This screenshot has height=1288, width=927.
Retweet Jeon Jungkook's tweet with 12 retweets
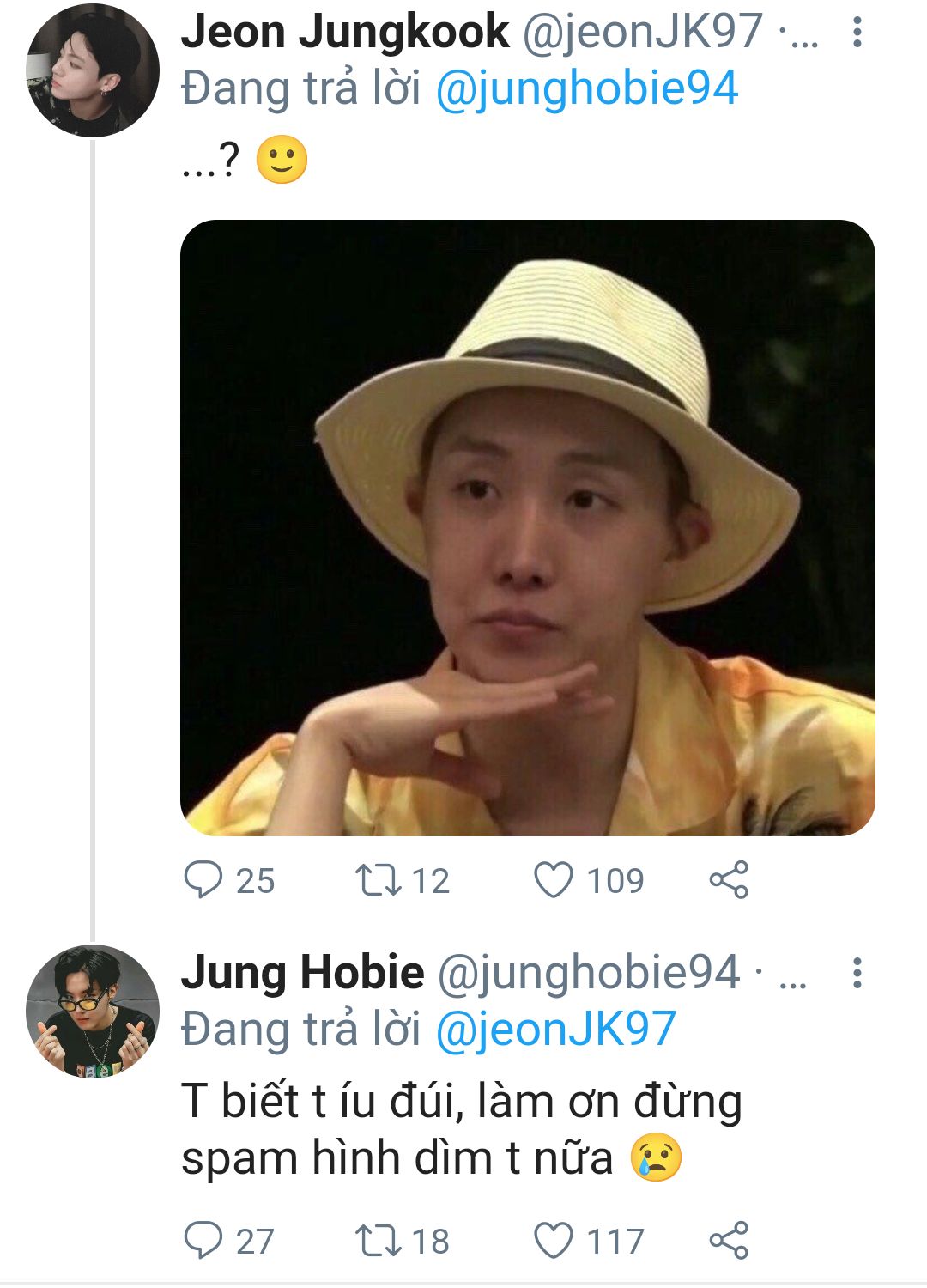pos(379,880)
